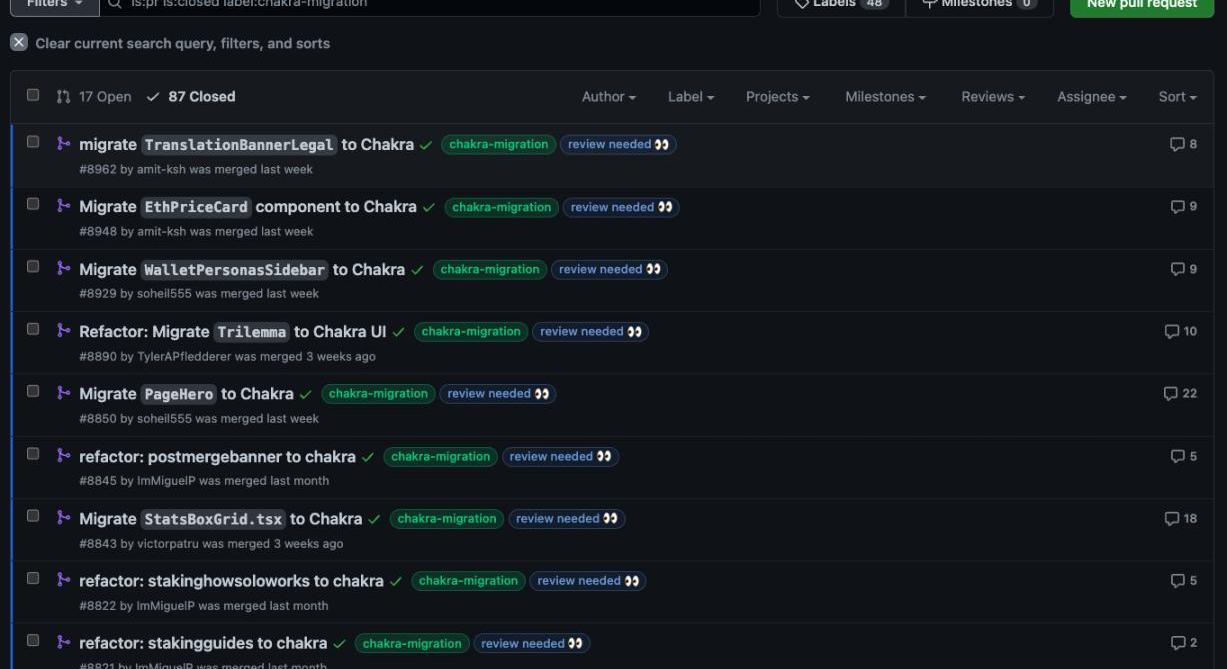
Task: Open PR Refactor: Migrate Trilemma to Chakra UI
Action: pos(233,332)
